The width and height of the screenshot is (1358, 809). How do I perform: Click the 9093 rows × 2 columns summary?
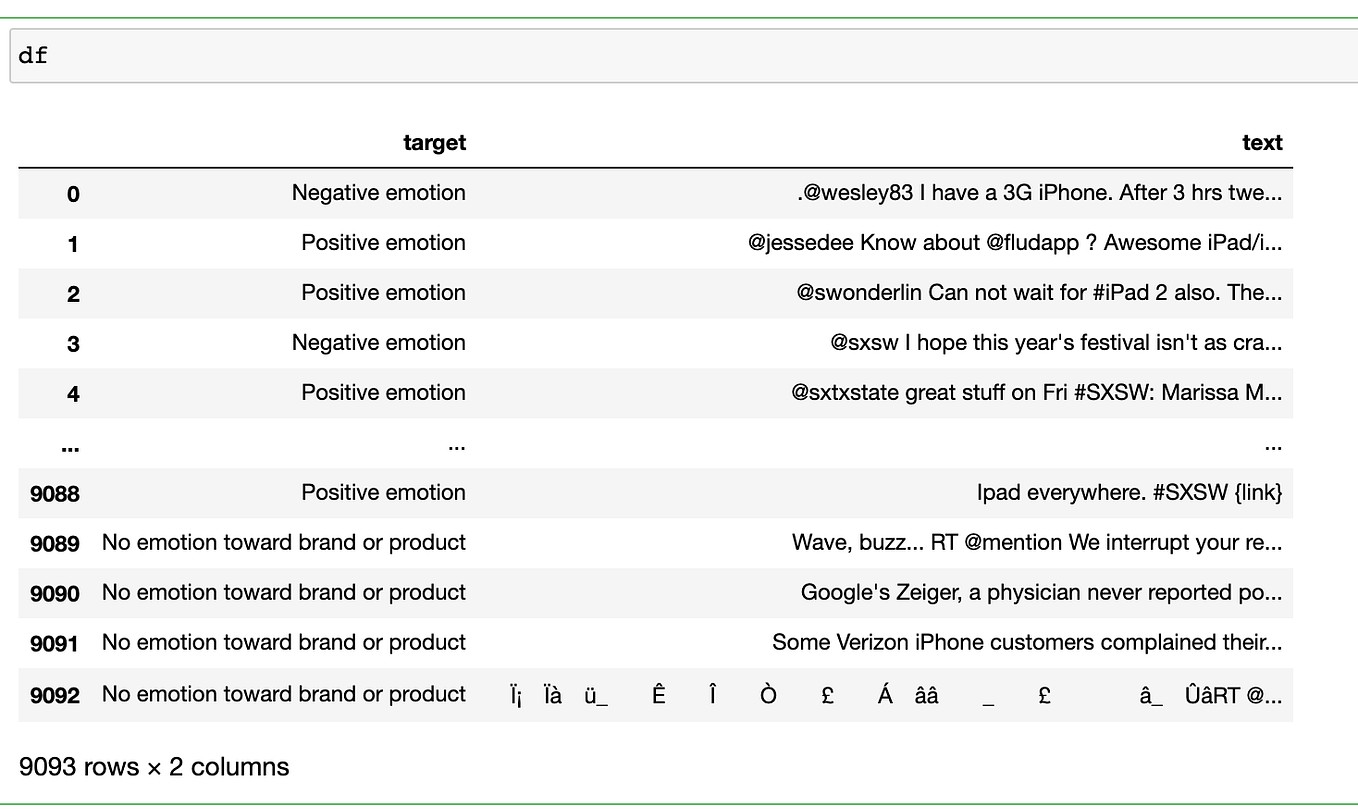tap(154, 767)
